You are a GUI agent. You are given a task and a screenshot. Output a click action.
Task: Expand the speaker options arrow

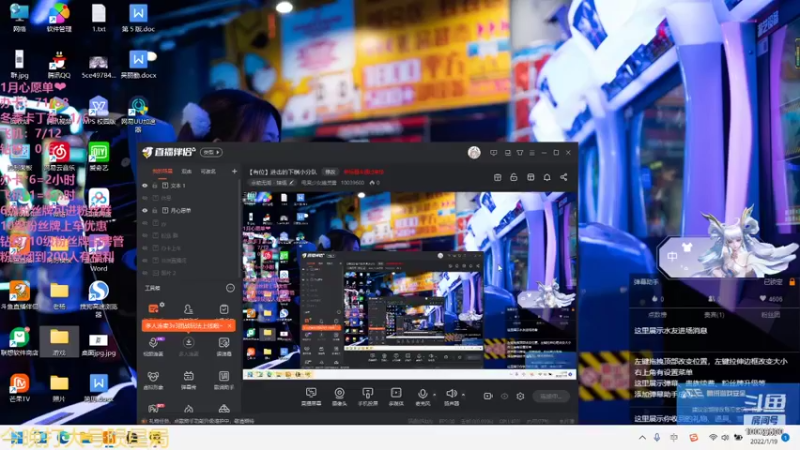pos(463,394)
